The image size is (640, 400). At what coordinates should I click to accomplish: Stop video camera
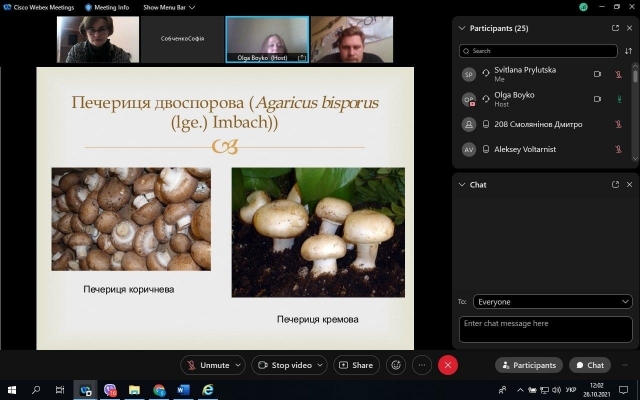[285, 365]
